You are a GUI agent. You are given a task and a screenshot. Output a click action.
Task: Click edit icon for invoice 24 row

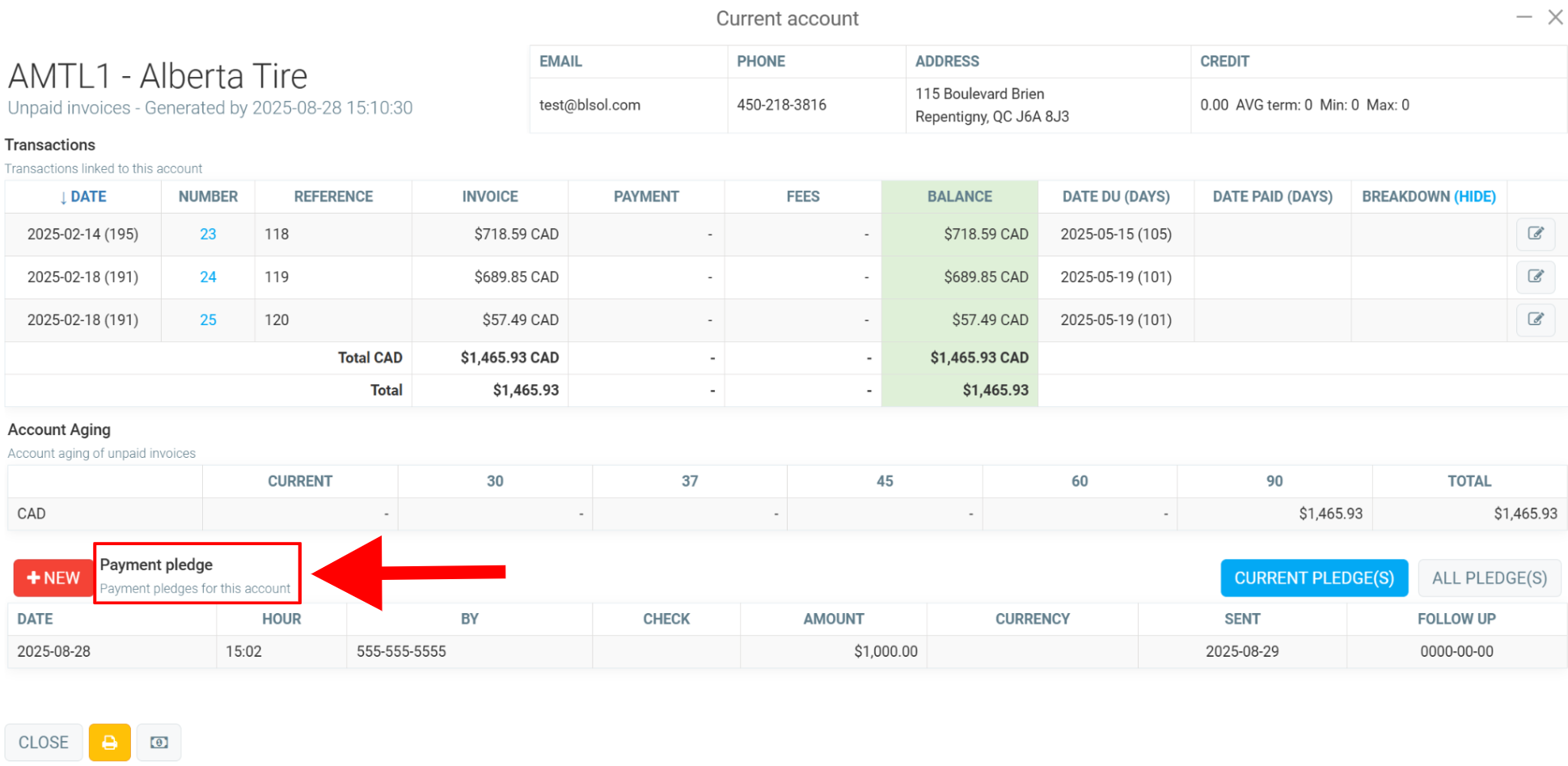(1535, 277)
